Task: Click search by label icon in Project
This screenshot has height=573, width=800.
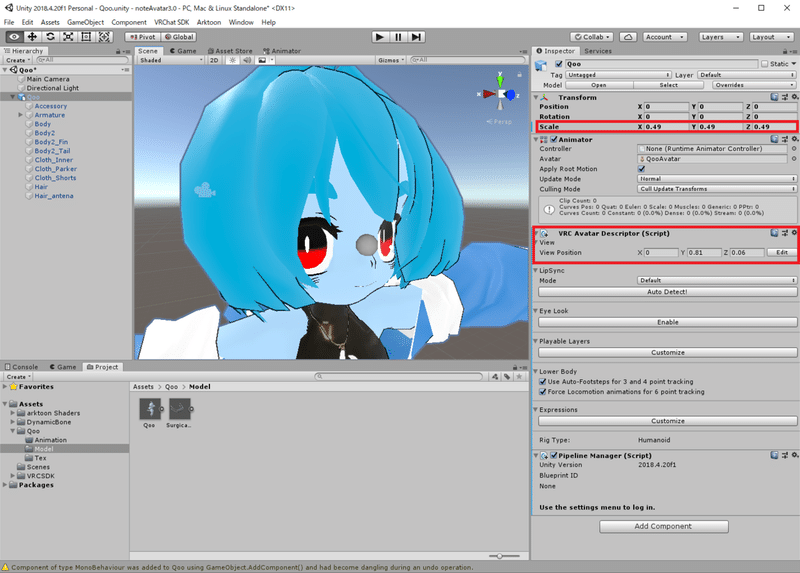Action: (x=507, y=377)
